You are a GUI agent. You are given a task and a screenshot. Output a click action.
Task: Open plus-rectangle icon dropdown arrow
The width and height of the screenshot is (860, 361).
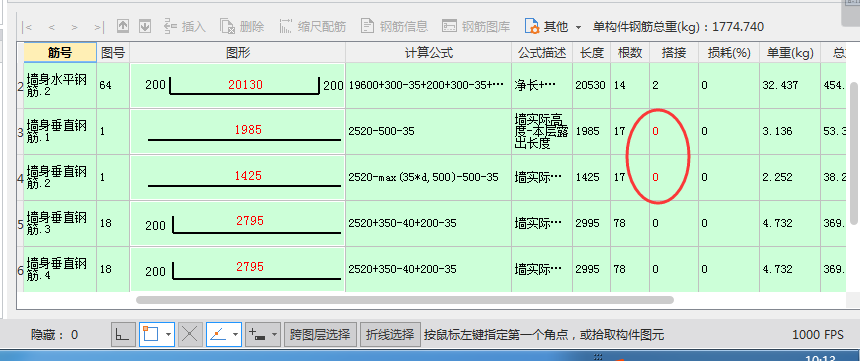coord(275,334)
